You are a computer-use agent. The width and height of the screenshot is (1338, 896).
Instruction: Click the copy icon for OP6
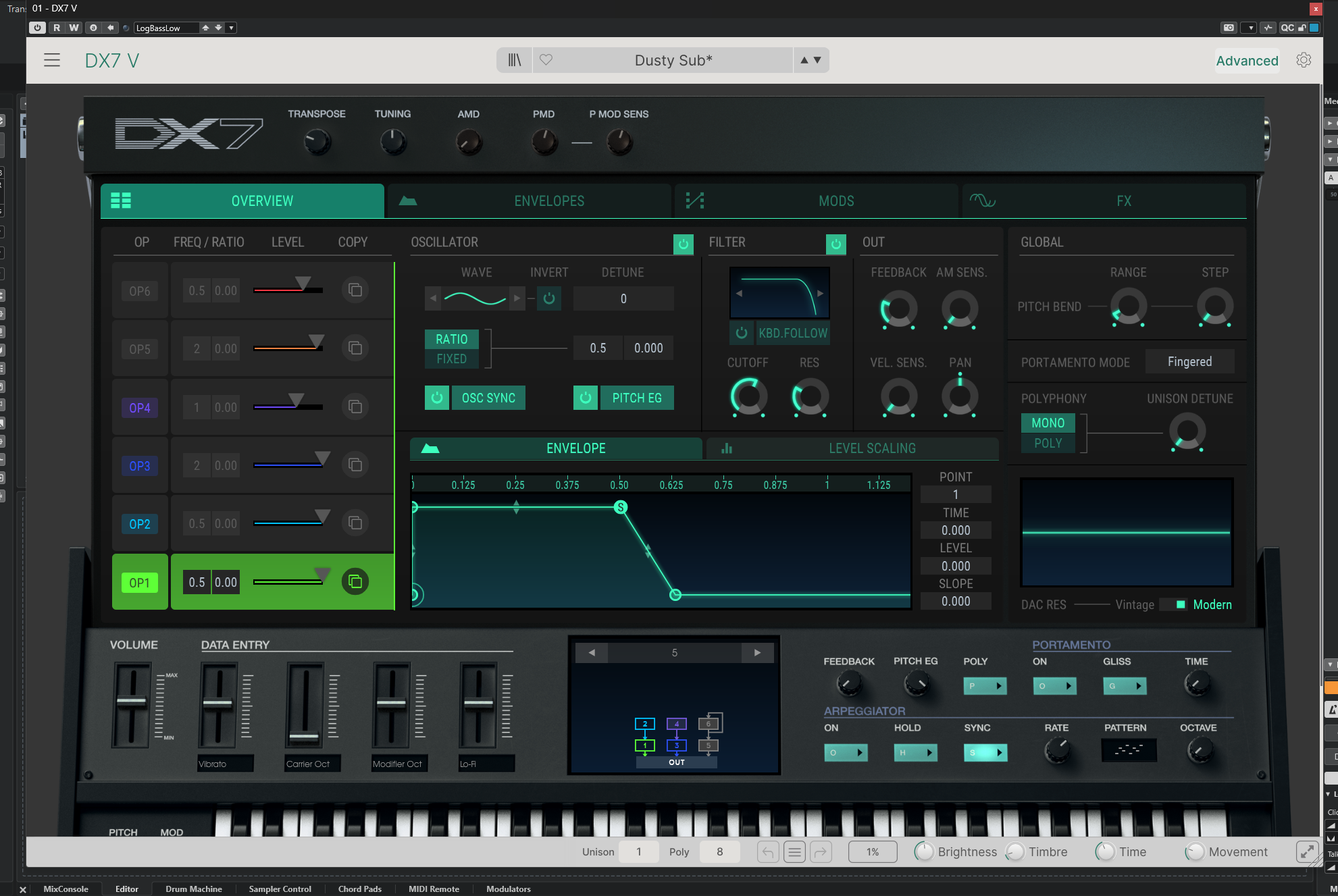coord(355,290)
